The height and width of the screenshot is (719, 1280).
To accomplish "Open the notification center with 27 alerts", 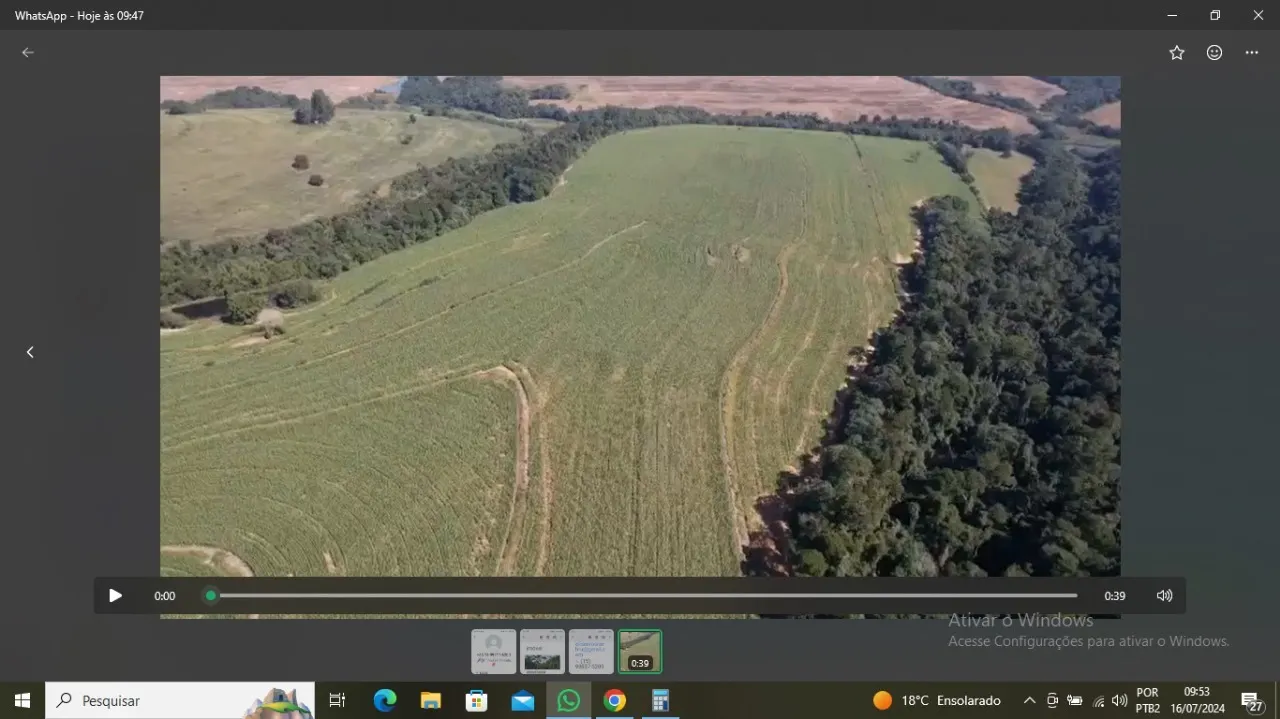I will [x=1251, y=701].
